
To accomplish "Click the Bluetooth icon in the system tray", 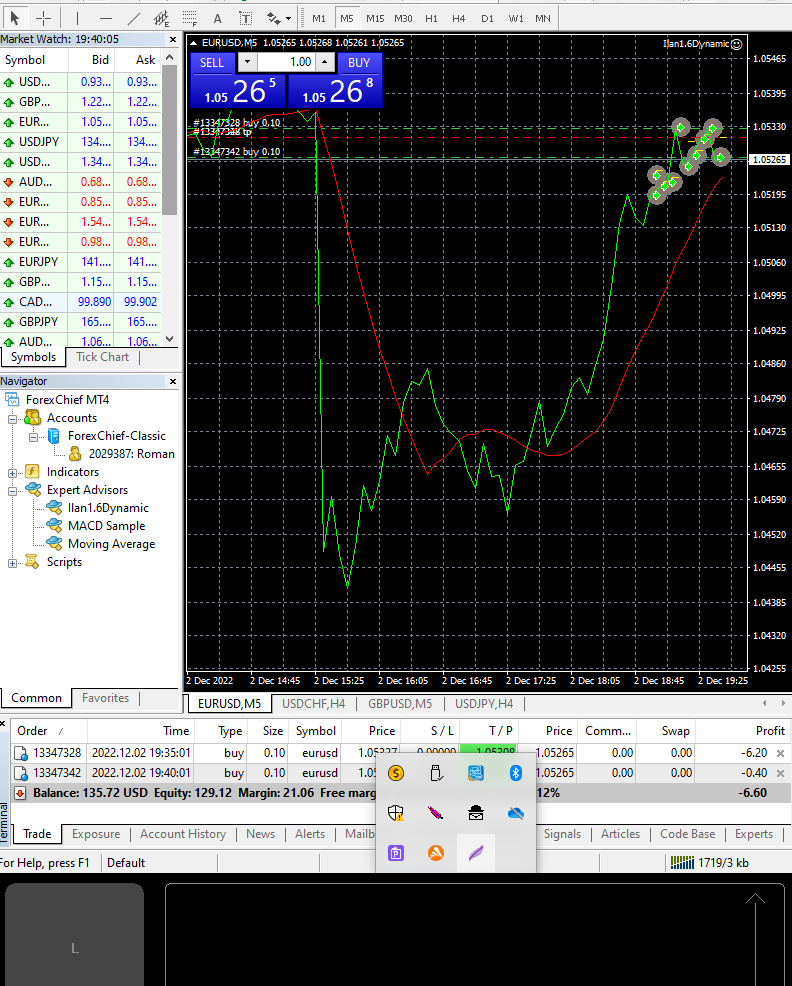I will (516, 772).
